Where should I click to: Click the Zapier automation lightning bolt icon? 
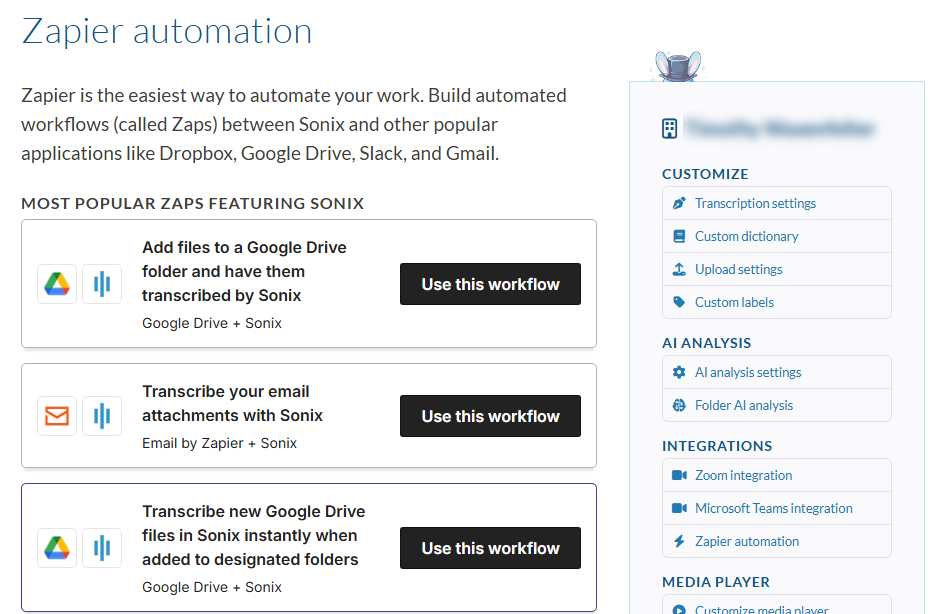[679, 541]
